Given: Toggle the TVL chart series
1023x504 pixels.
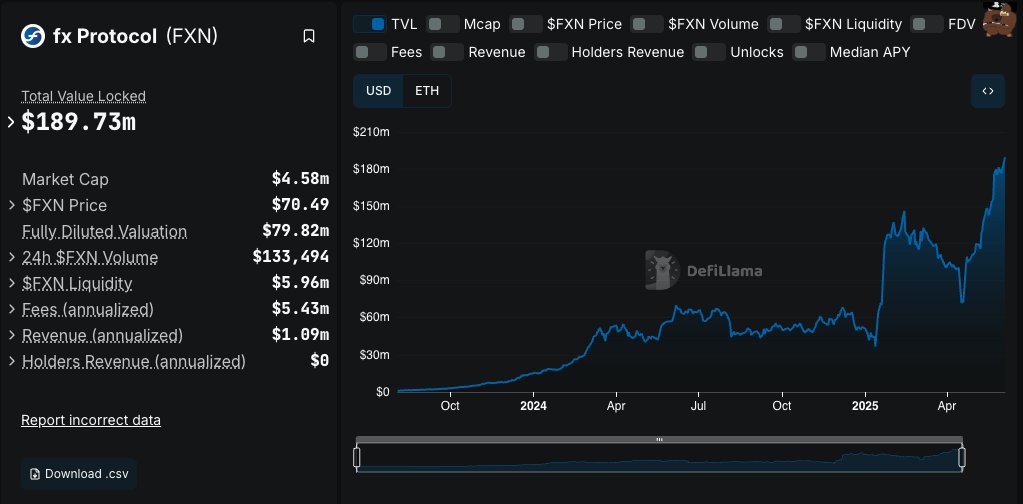Looking at the screenshot, I should coord(370,25).
